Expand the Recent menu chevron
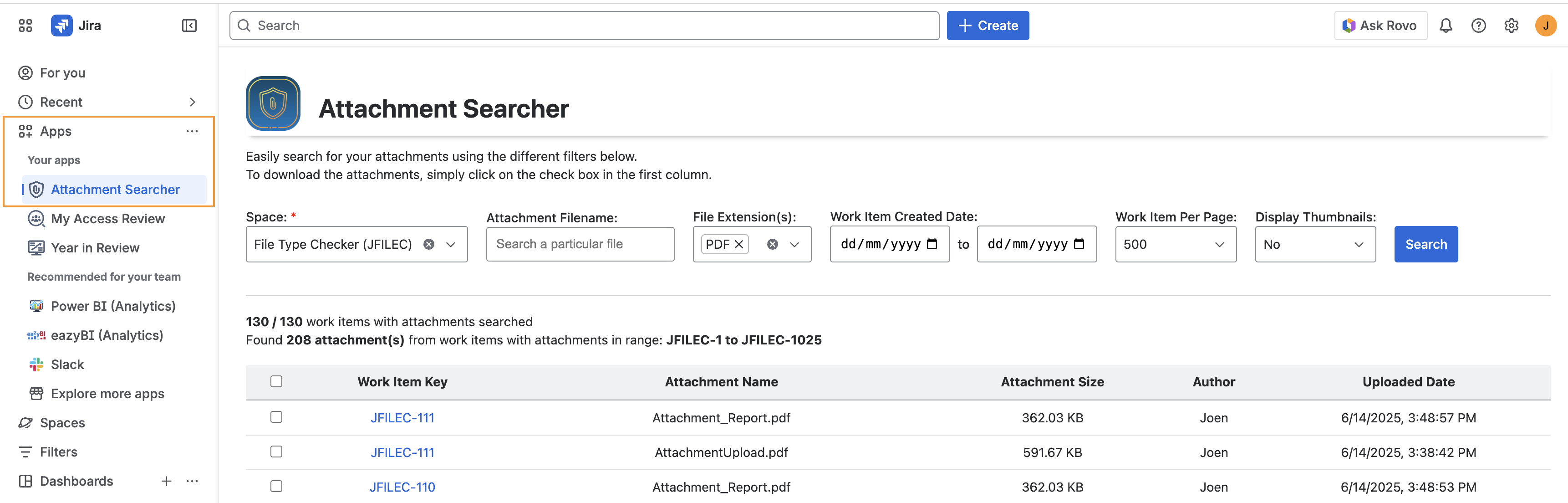 click(192, 102)
